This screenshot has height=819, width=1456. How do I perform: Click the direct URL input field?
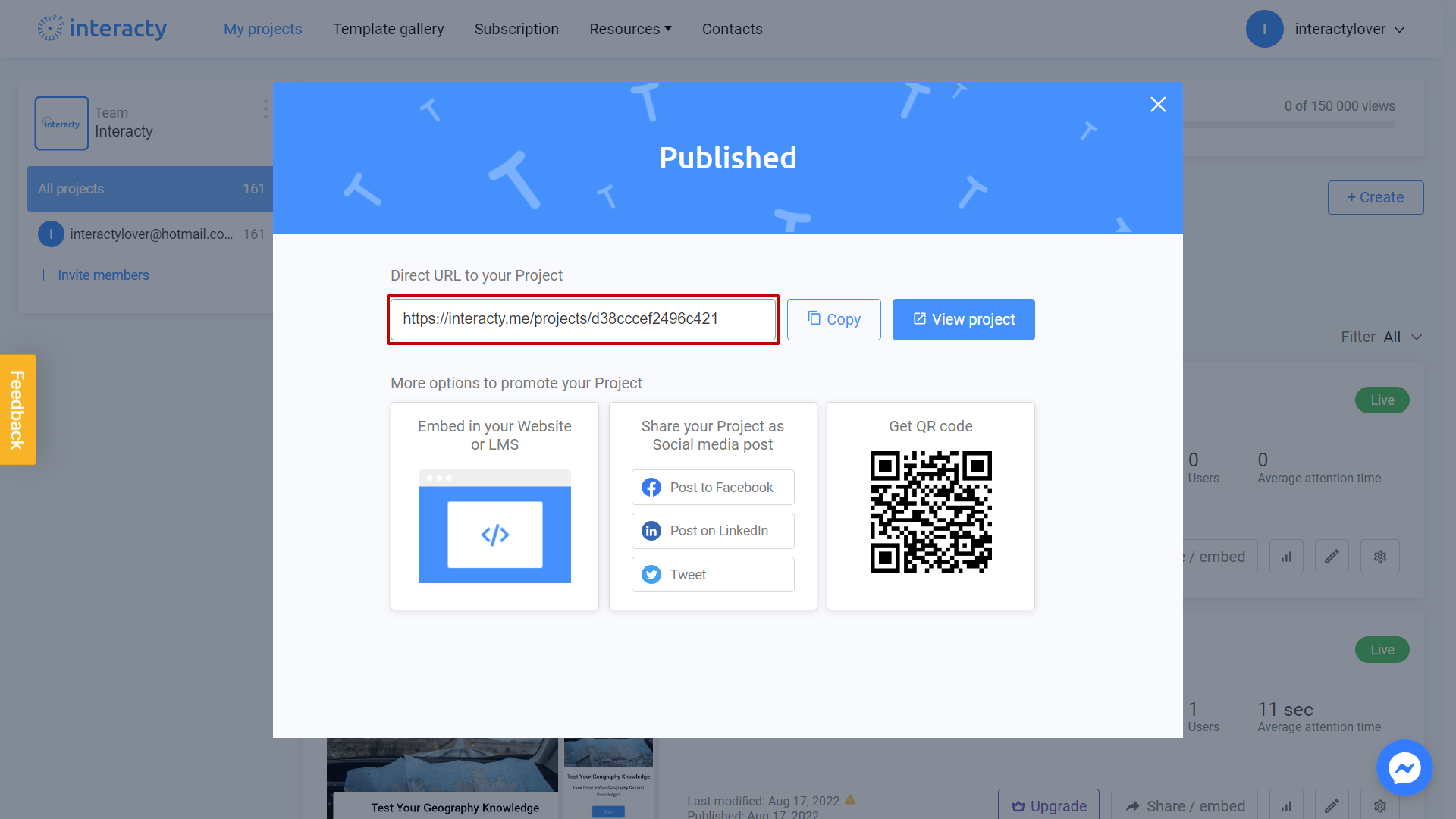click(x=584, y=319)
